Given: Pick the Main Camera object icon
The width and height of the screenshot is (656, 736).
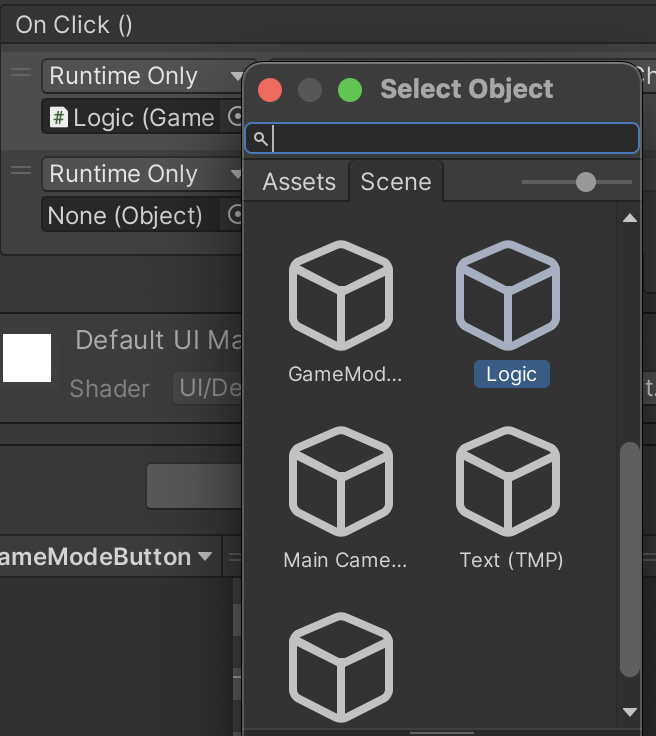Looking at the screenshot, I should (341, 480).
